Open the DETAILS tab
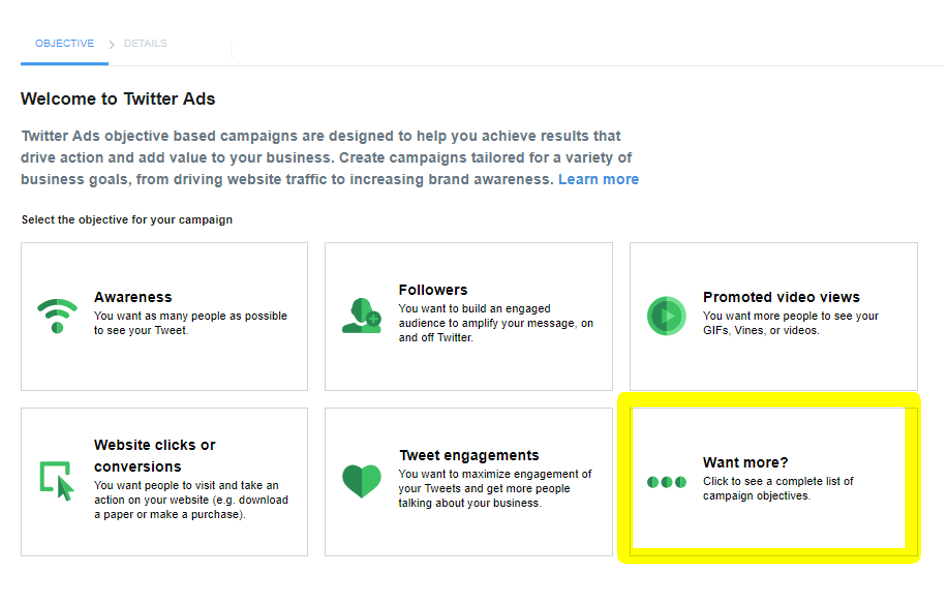The image size is (949, 601). [145, 44]
